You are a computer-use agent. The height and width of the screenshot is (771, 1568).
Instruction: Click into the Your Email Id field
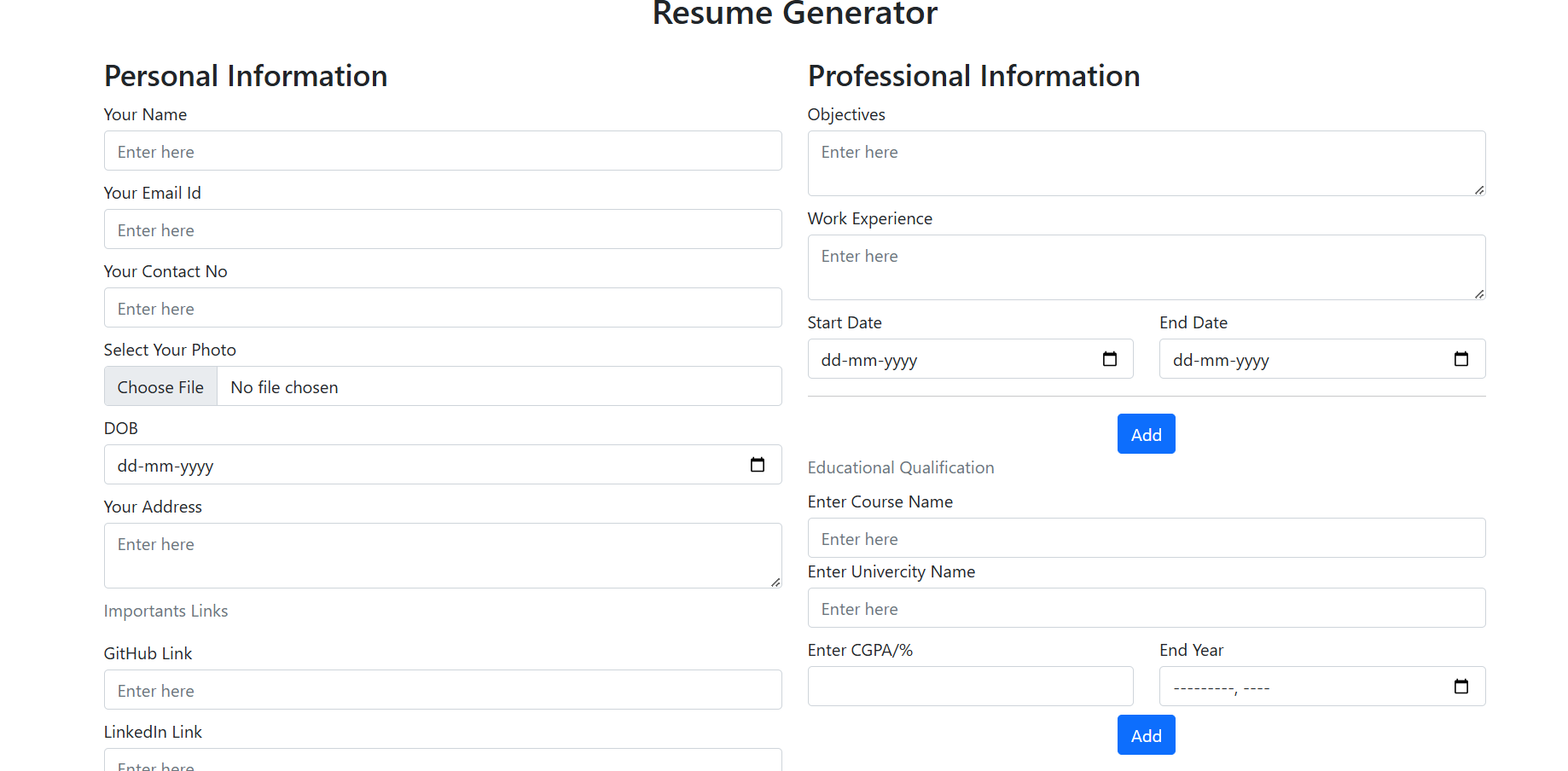tap(443, 229)
